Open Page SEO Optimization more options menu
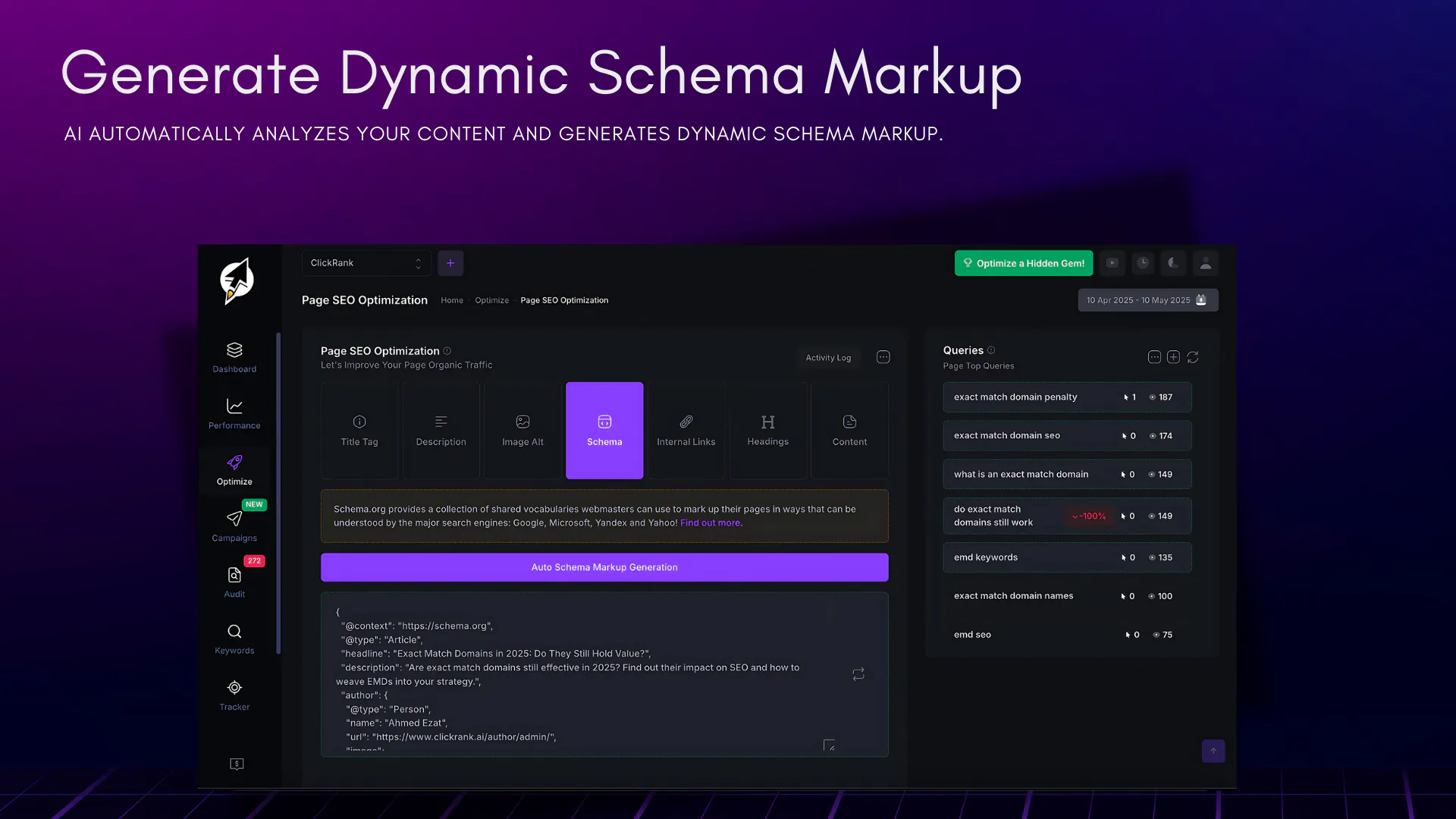 (x=883, y=357)
